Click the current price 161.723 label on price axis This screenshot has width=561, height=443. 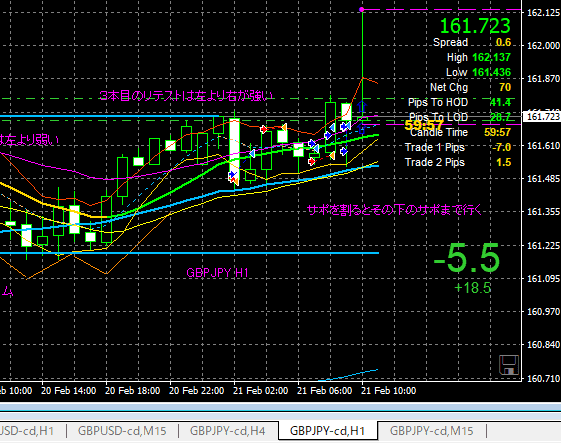point(542,117)
